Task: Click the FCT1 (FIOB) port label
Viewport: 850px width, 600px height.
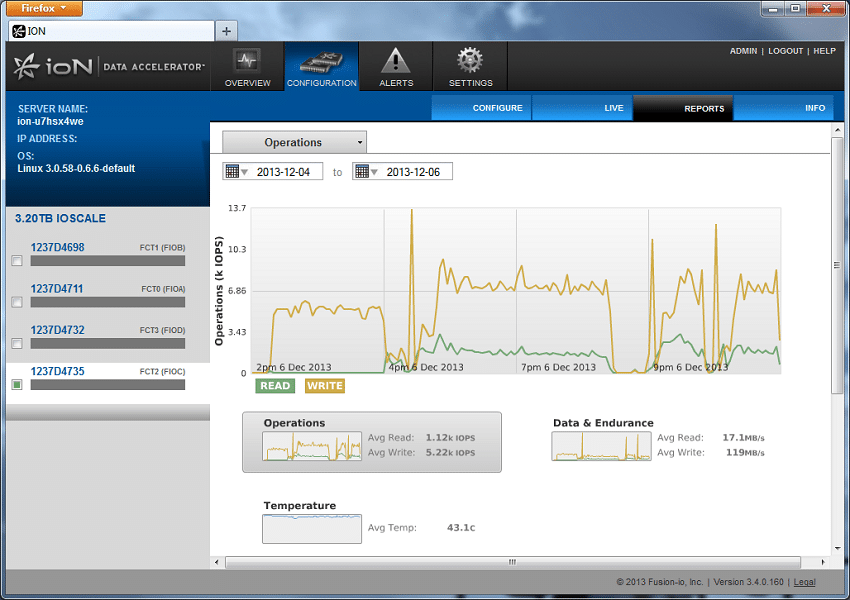Action: 162,248
